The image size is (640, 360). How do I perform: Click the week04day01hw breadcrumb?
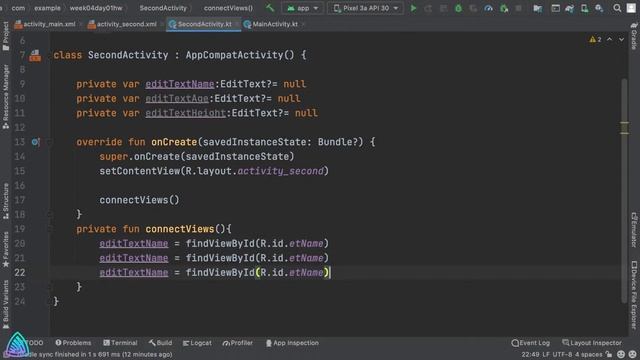96,8
